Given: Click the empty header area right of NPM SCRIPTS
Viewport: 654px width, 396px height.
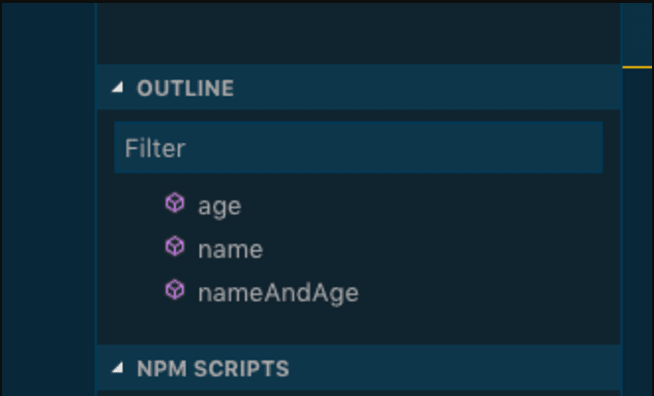Looking at the screenshot, I should (x=455, y=368).
